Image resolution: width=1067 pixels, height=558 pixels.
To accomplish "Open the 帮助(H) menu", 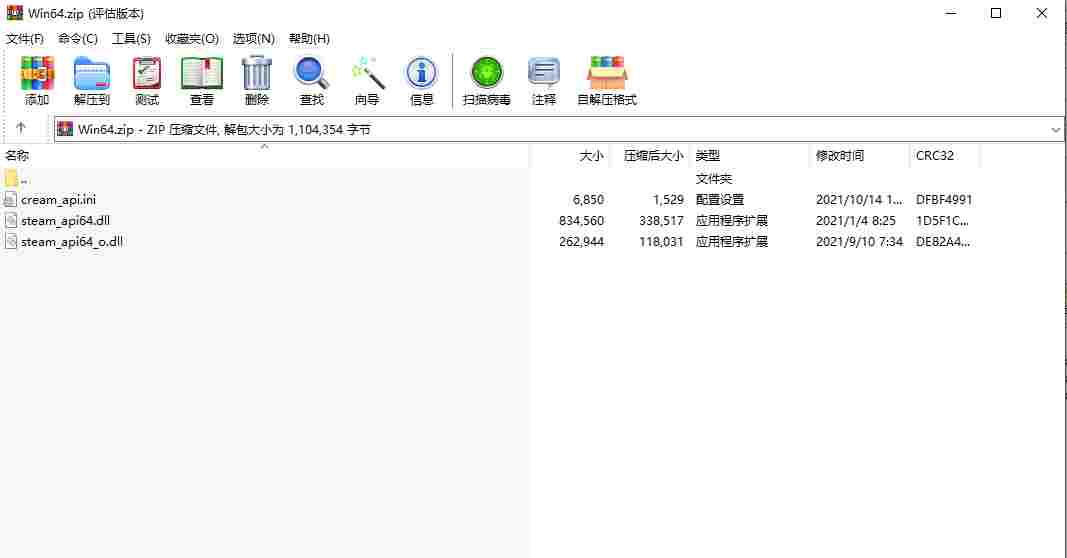I will [x=310, y=39].
